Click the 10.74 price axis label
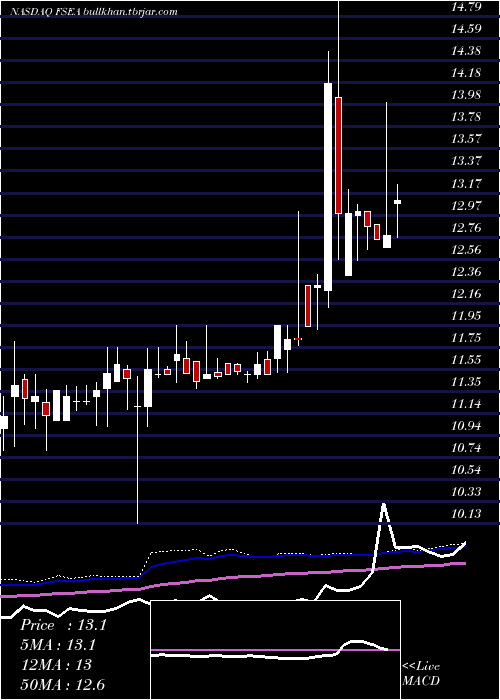This screenshot has width=500, height=700. (x=466, y=448)
